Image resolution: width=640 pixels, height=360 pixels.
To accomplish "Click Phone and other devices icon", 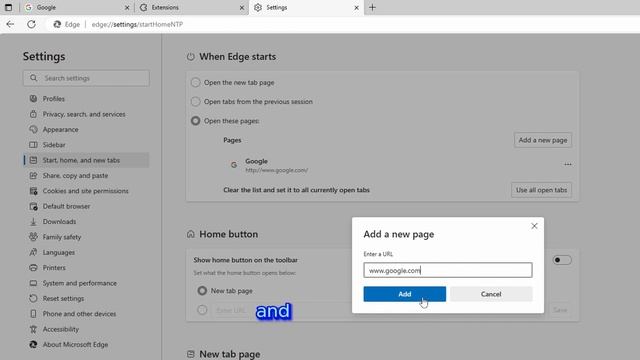I will (x=33, y=314).
